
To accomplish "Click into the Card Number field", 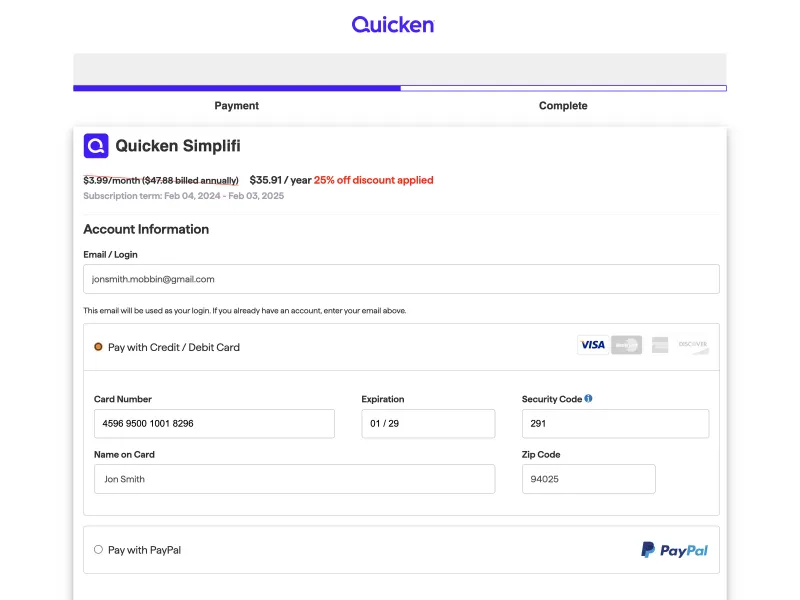I will coord(214,423).
